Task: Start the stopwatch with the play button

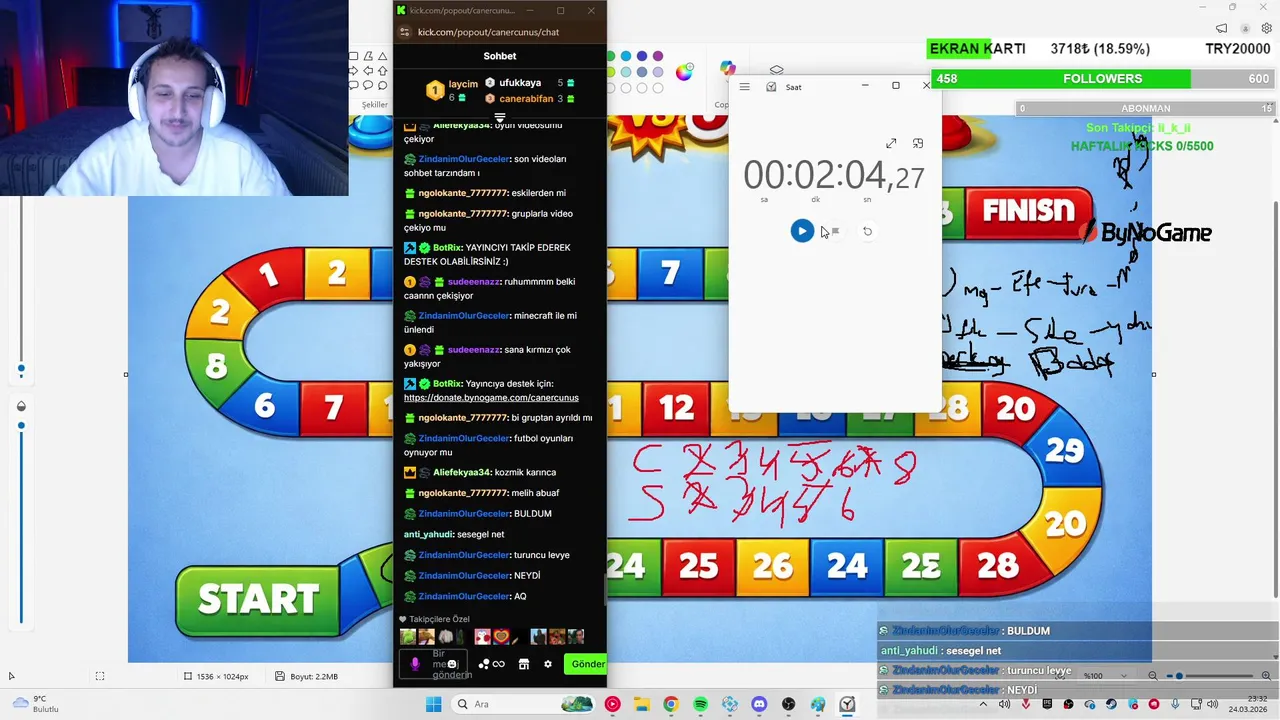Action: (x=802, y=231)
